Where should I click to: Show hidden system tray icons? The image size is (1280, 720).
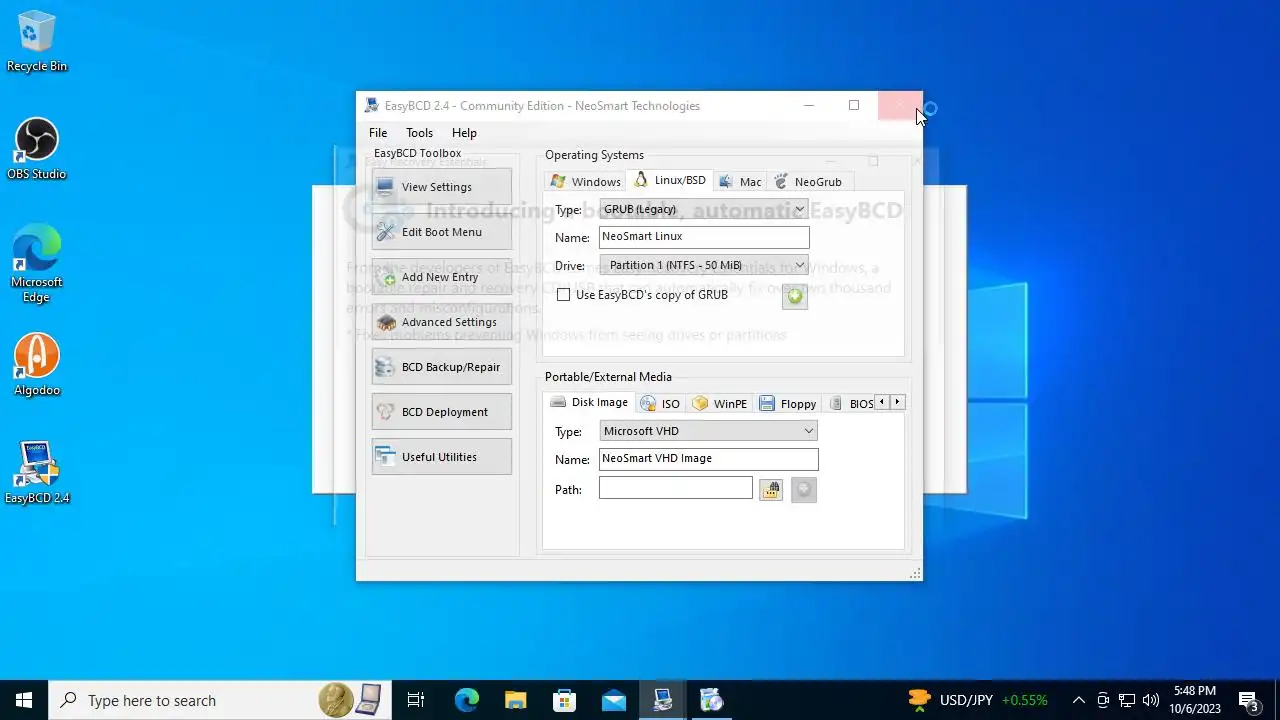(x=1078, y=700)
